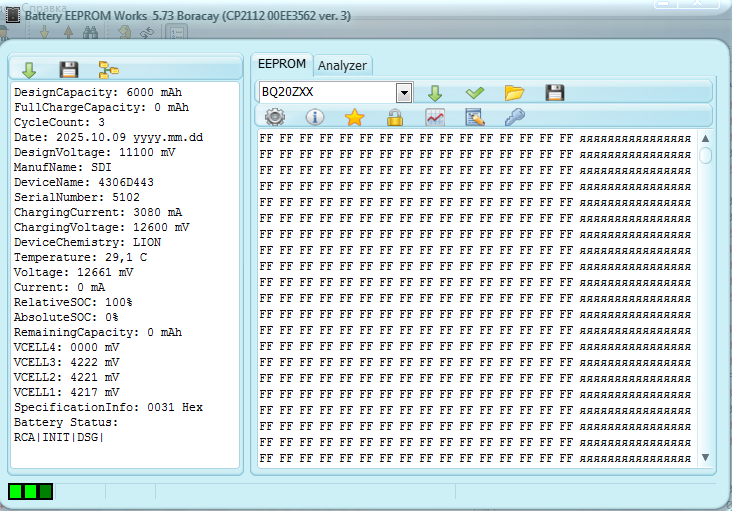Click the green read arrow beside chip dropdown
The height and width of the screenshot is (511, 732).
435,93
